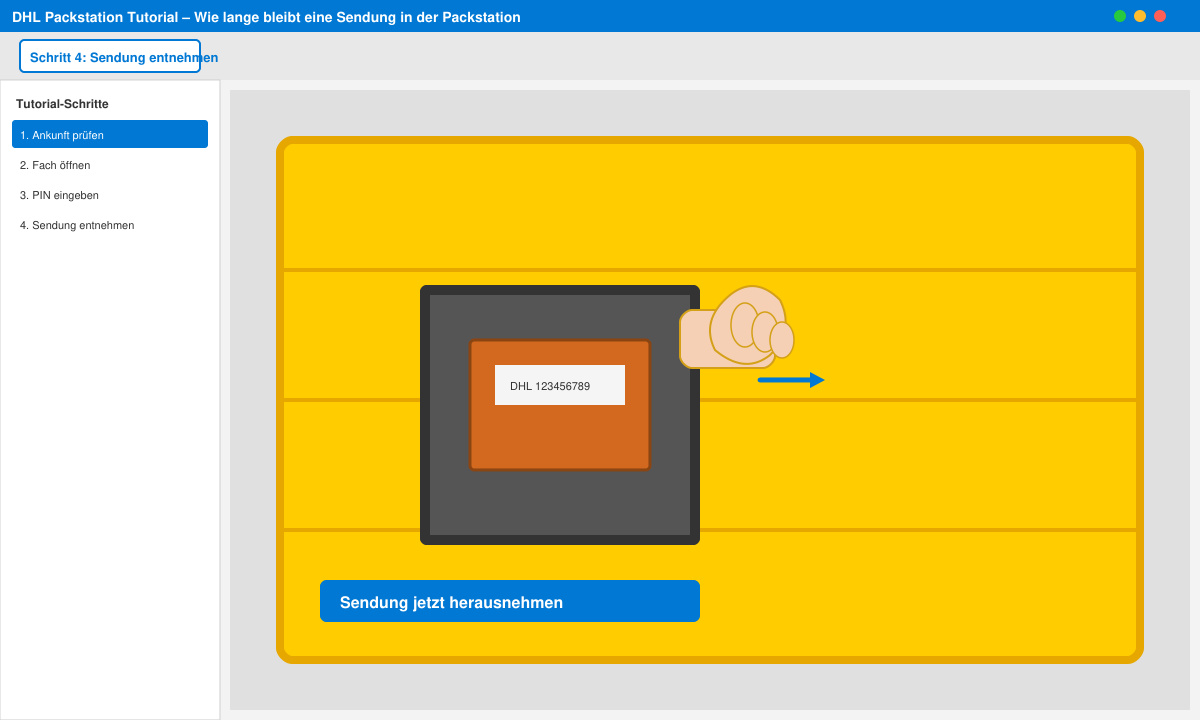
Task: Click the hand illustration
Action: click(737, 326)
